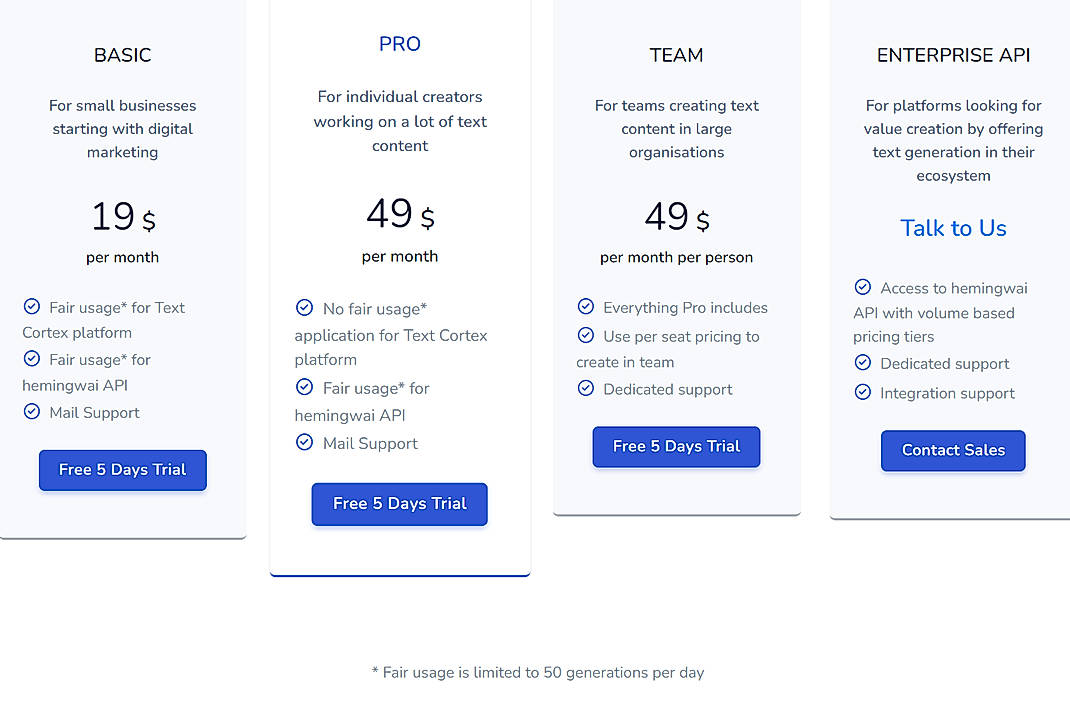Click checkmark beside "Fair usage* for hemingwai API" in Pro
1070x705 pixels.
(x=303, y=386)
